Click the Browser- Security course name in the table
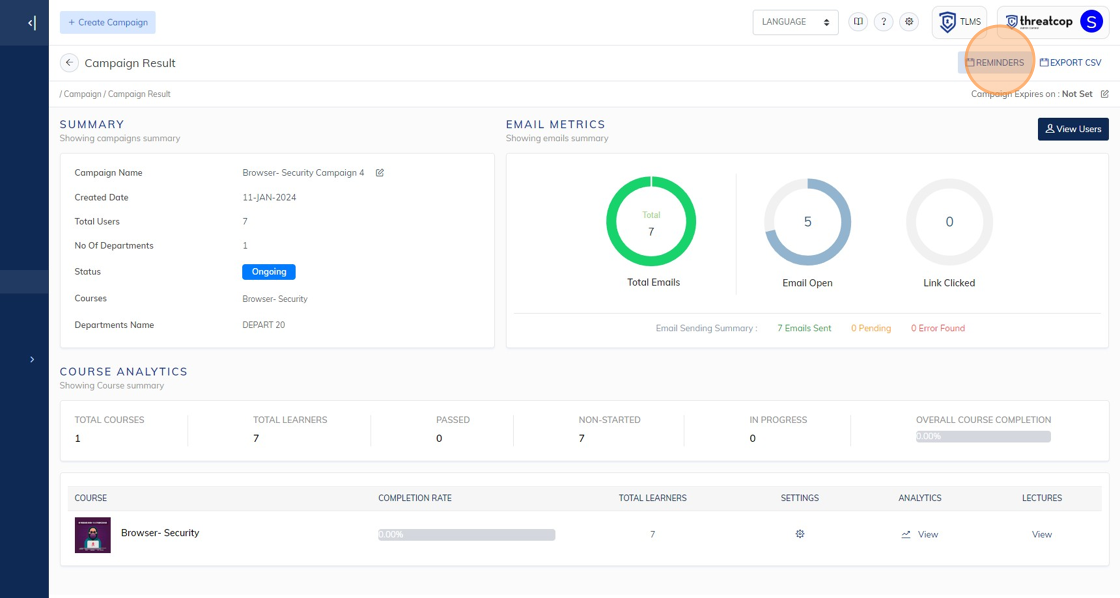1120x598 pixels. pos(160,533)
